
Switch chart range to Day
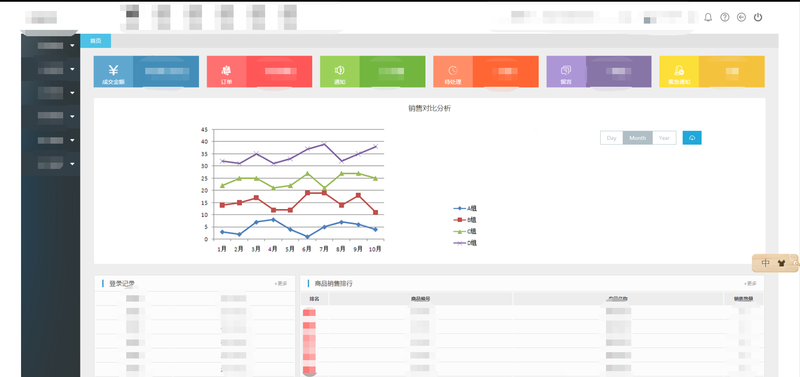[x=612, y=138]
